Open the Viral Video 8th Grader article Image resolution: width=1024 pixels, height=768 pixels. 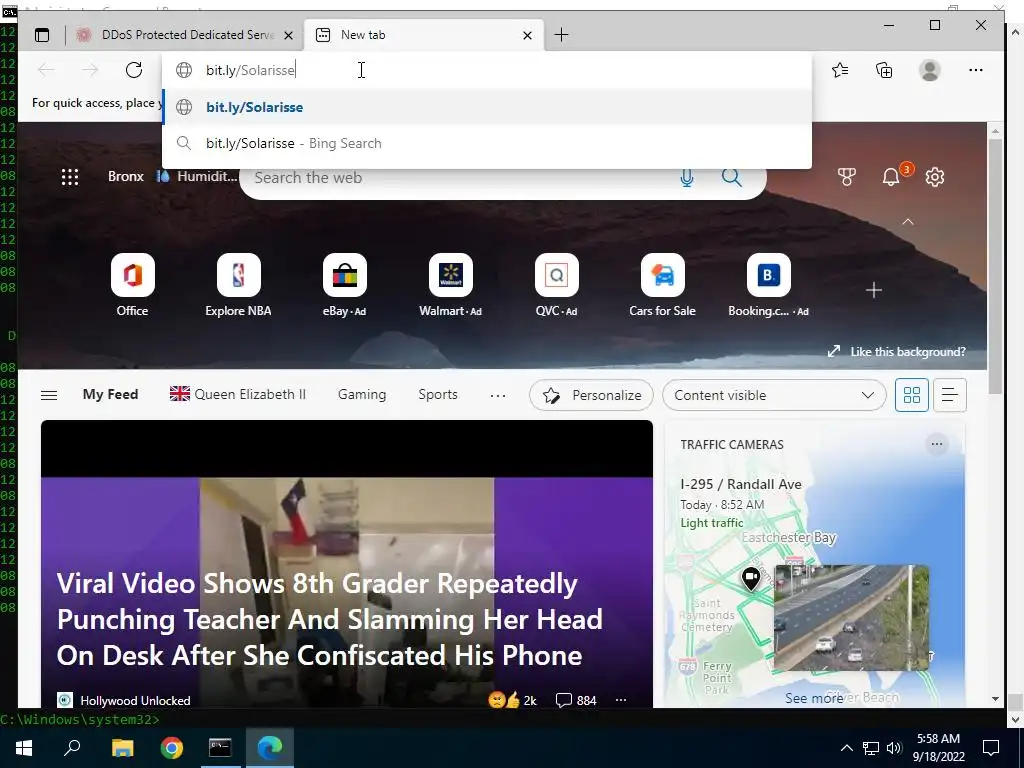329,619
